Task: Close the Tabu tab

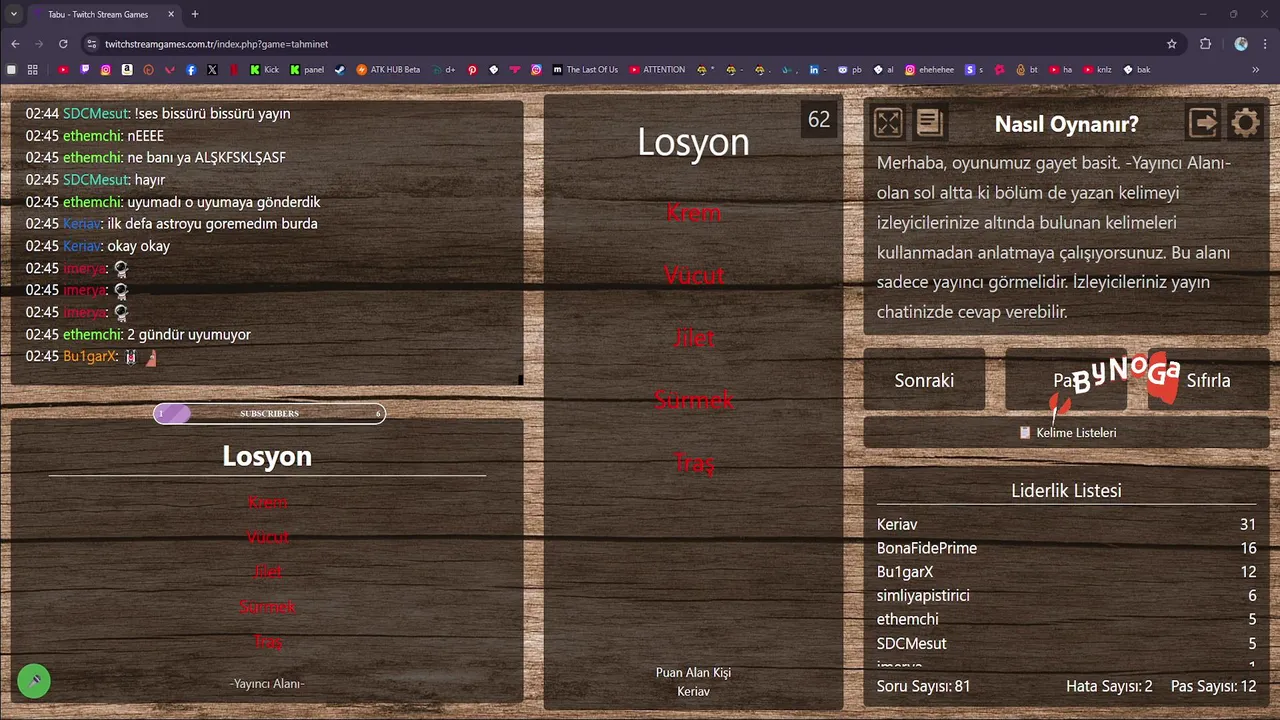Action: coord(171,14)
